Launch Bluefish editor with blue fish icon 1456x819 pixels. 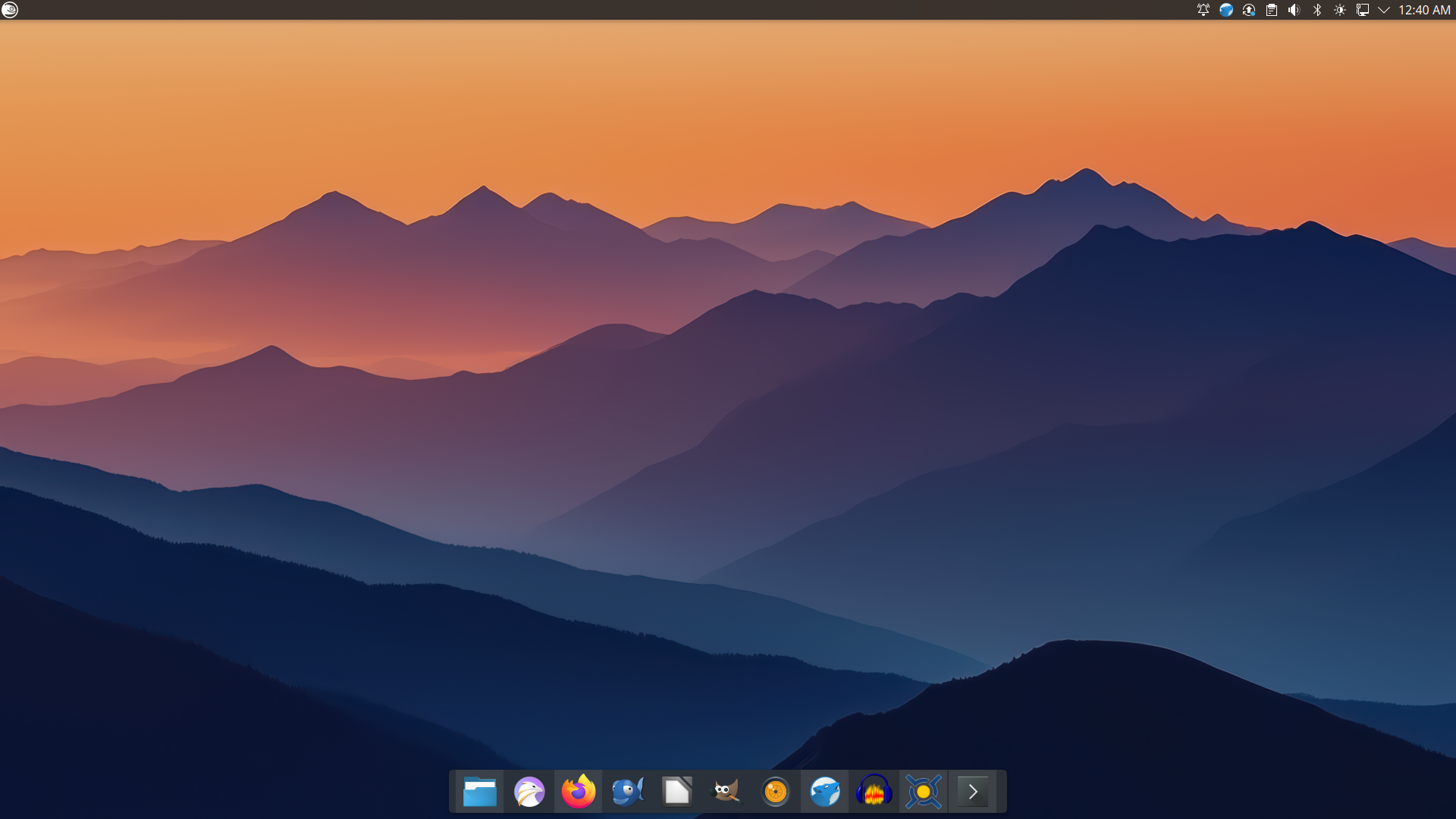pyautogui.click(x=627, y=792)
